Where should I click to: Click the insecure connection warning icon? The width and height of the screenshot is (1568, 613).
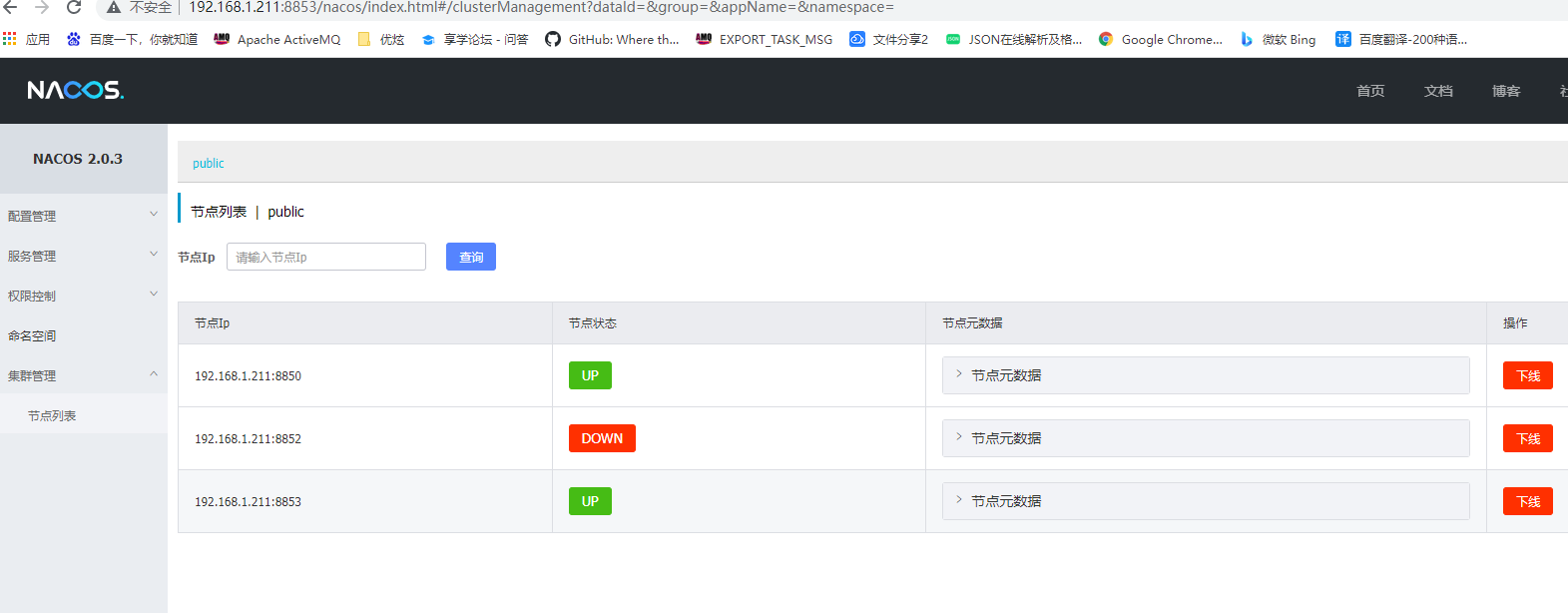point(114,8)
